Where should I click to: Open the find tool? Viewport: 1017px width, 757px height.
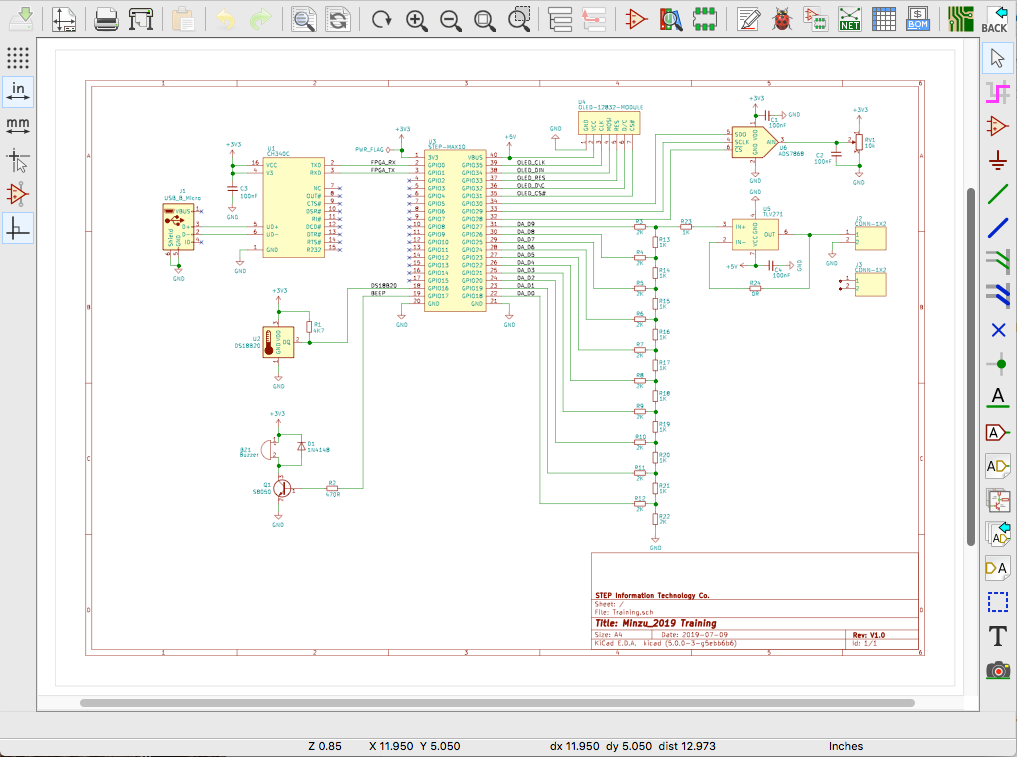point(303,19)
